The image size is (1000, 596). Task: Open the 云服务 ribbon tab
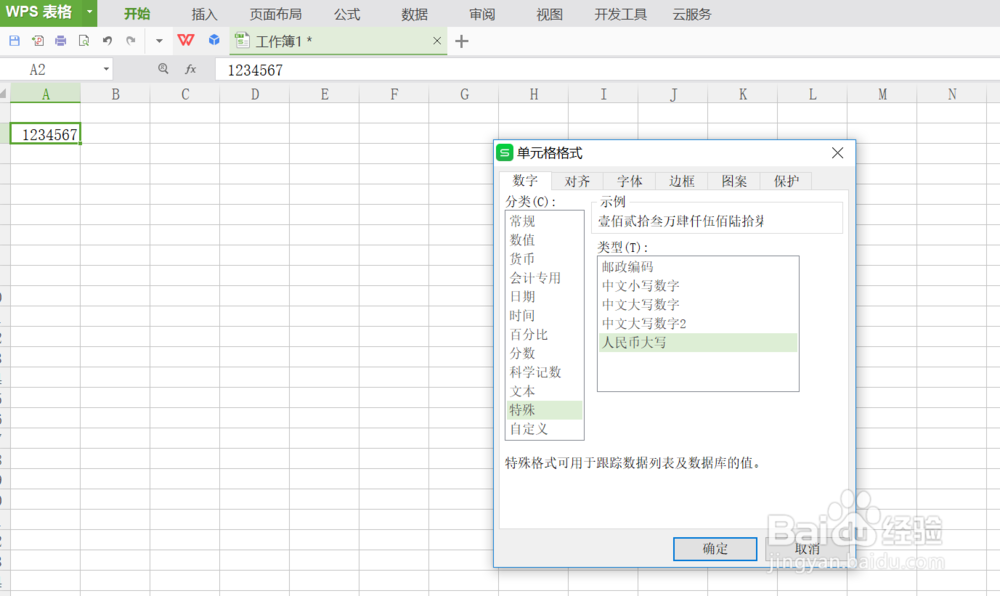tap(692, 14)
